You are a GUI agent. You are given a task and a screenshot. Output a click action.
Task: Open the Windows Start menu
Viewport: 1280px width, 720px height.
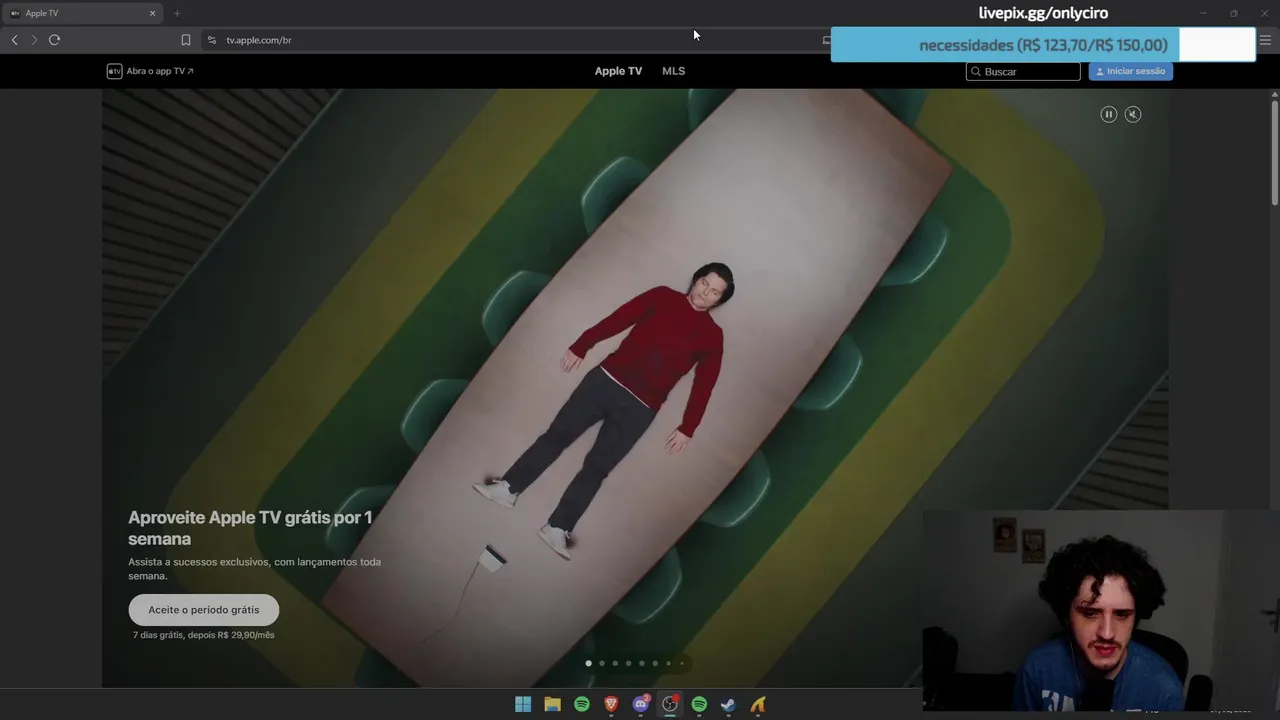[x=523, y=705]
